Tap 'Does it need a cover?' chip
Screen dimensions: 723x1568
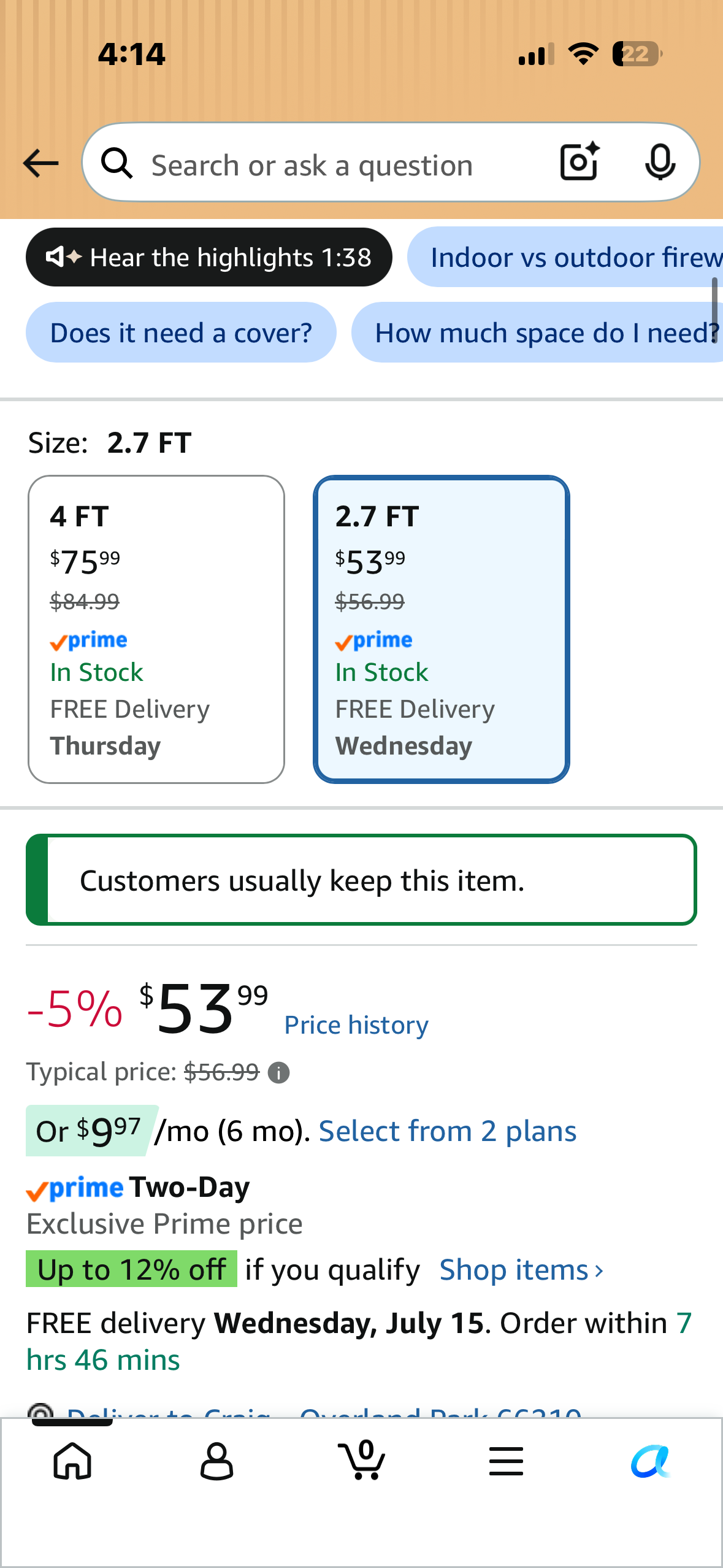click(181, 332)
